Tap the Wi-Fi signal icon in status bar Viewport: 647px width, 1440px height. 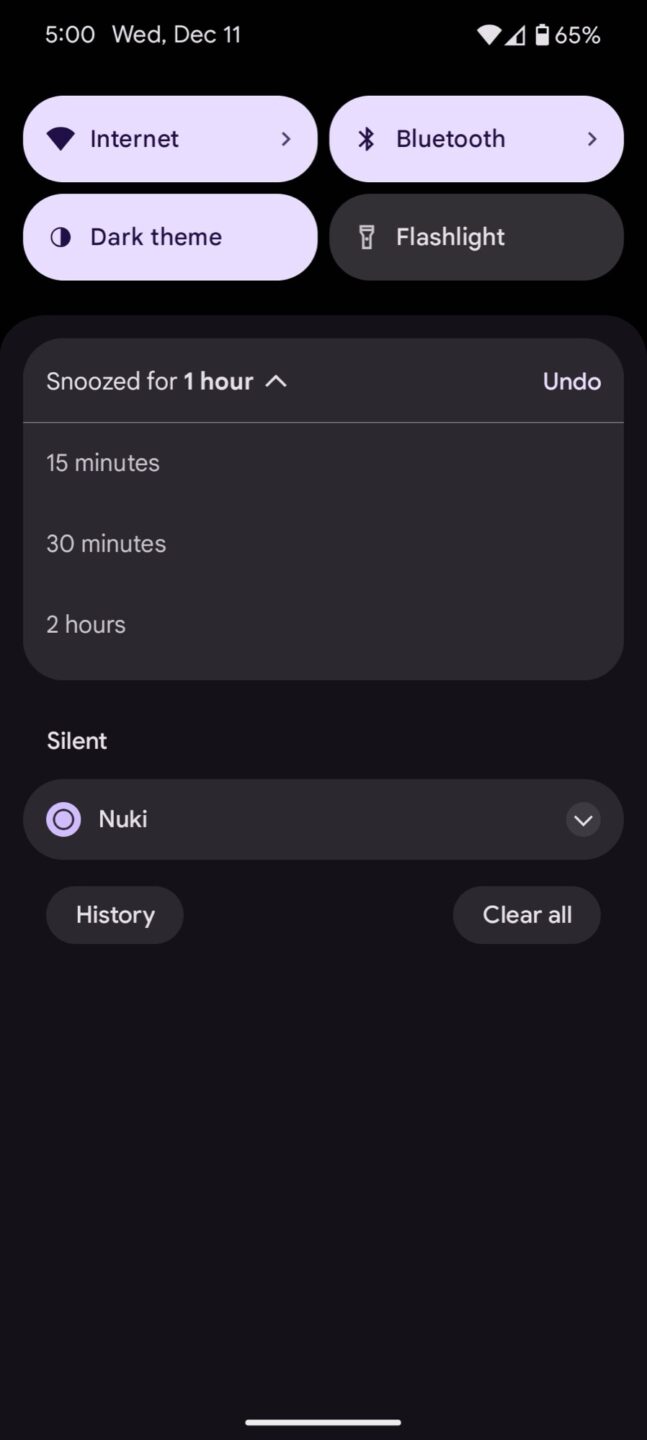point(488,36)
